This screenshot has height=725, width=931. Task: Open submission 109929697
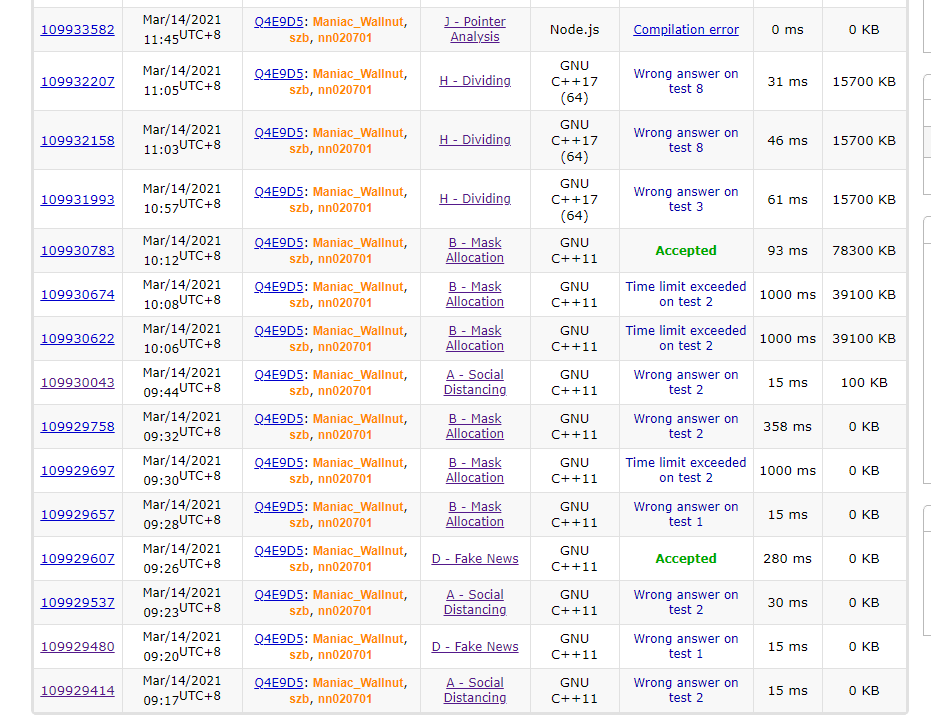pos(77,470)
